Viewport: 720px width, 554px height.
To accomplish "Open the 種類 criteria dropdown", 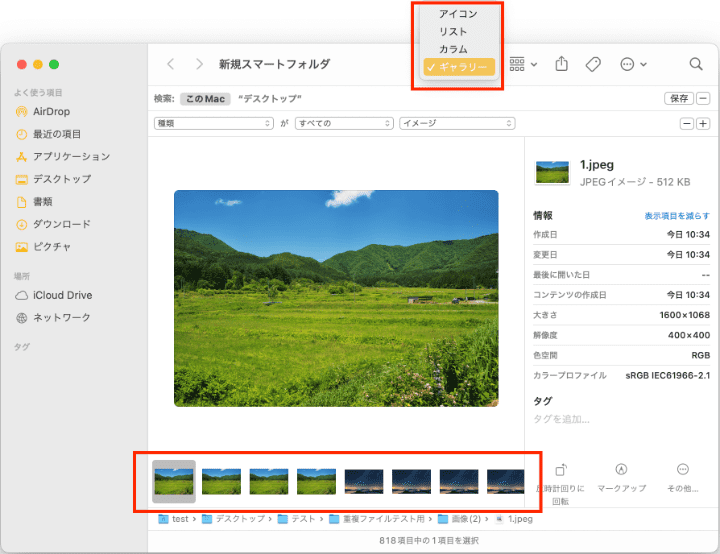I will coord(214,124).
